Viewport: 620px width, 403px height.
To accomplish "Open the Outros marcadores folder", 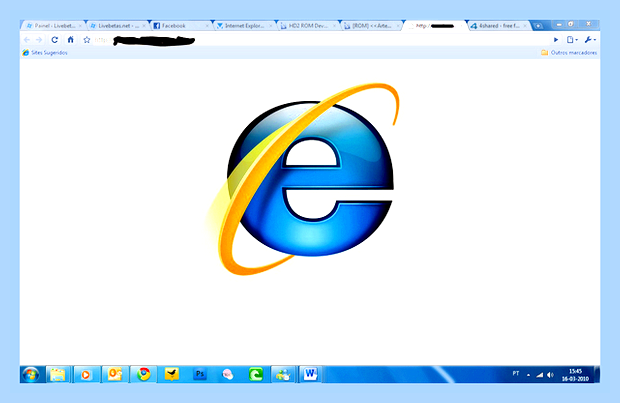I will [x=569, y=53].
